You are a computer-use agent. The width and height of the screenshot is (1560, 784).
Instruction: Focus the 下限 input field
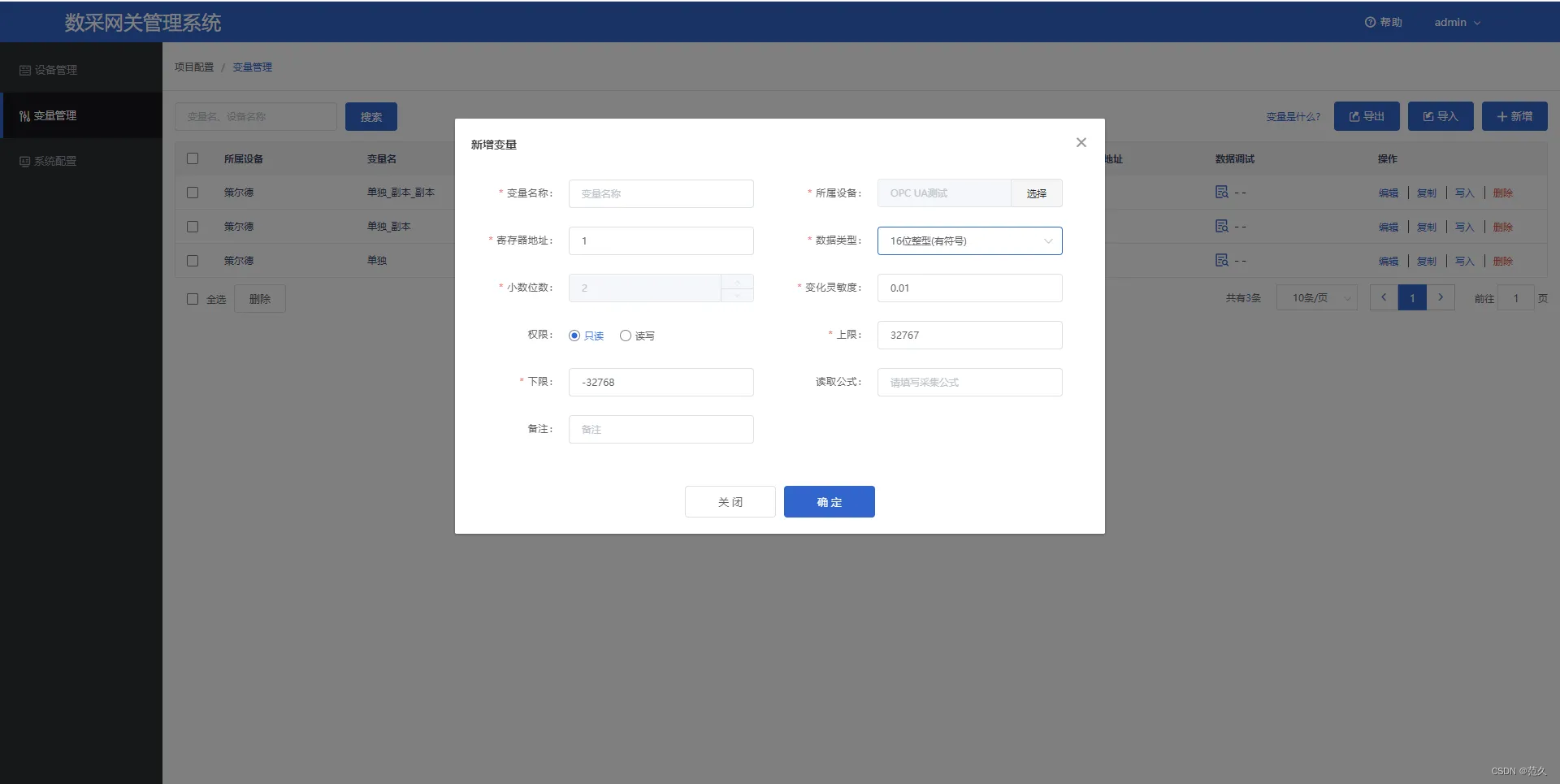coord(661,382)
